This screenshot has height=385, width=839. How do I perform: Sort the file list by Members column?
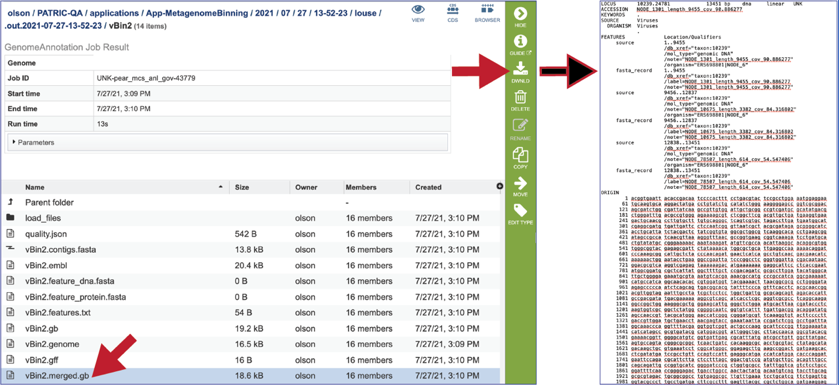coord(361,188)
